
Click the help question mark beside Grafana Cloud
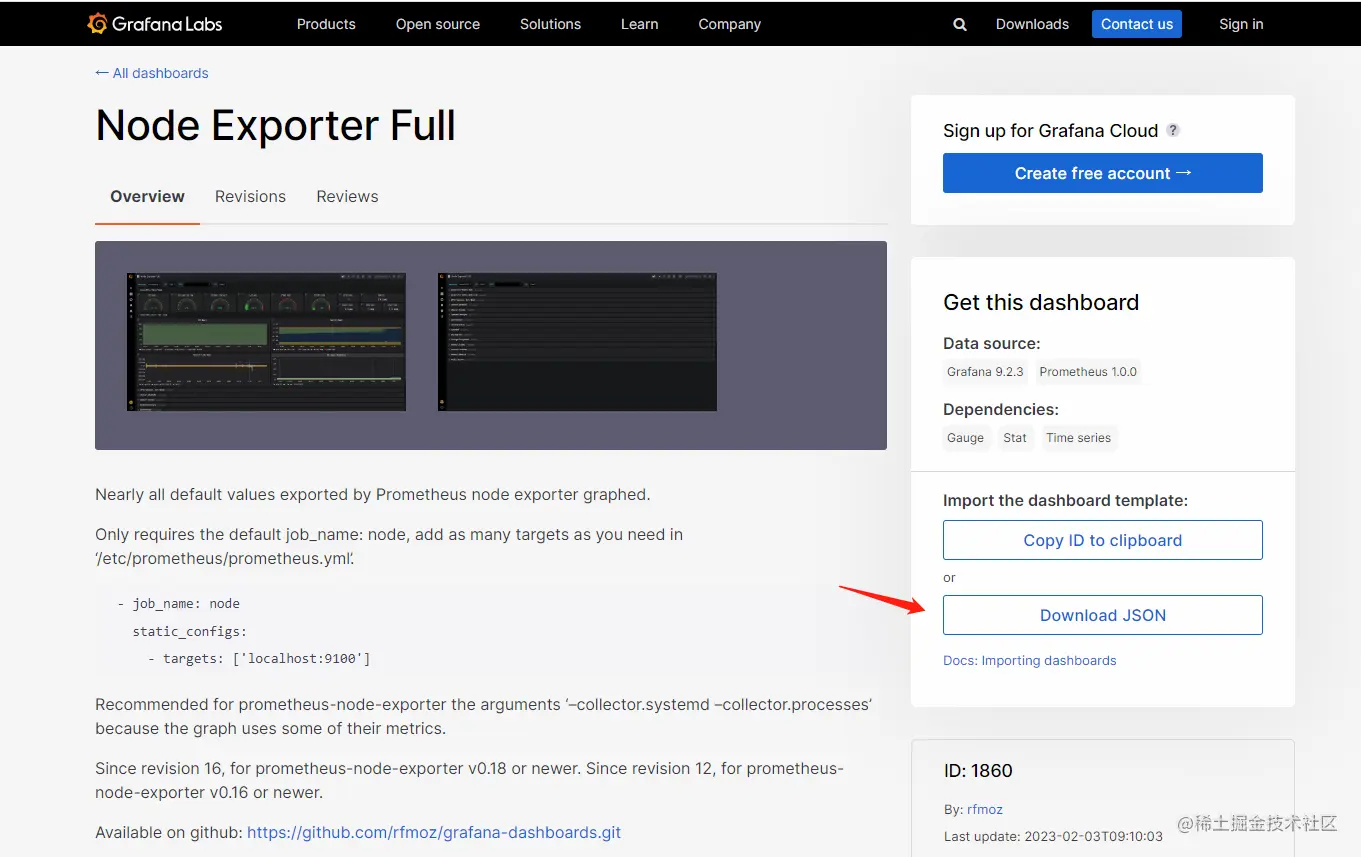(x=1174, y=130)
